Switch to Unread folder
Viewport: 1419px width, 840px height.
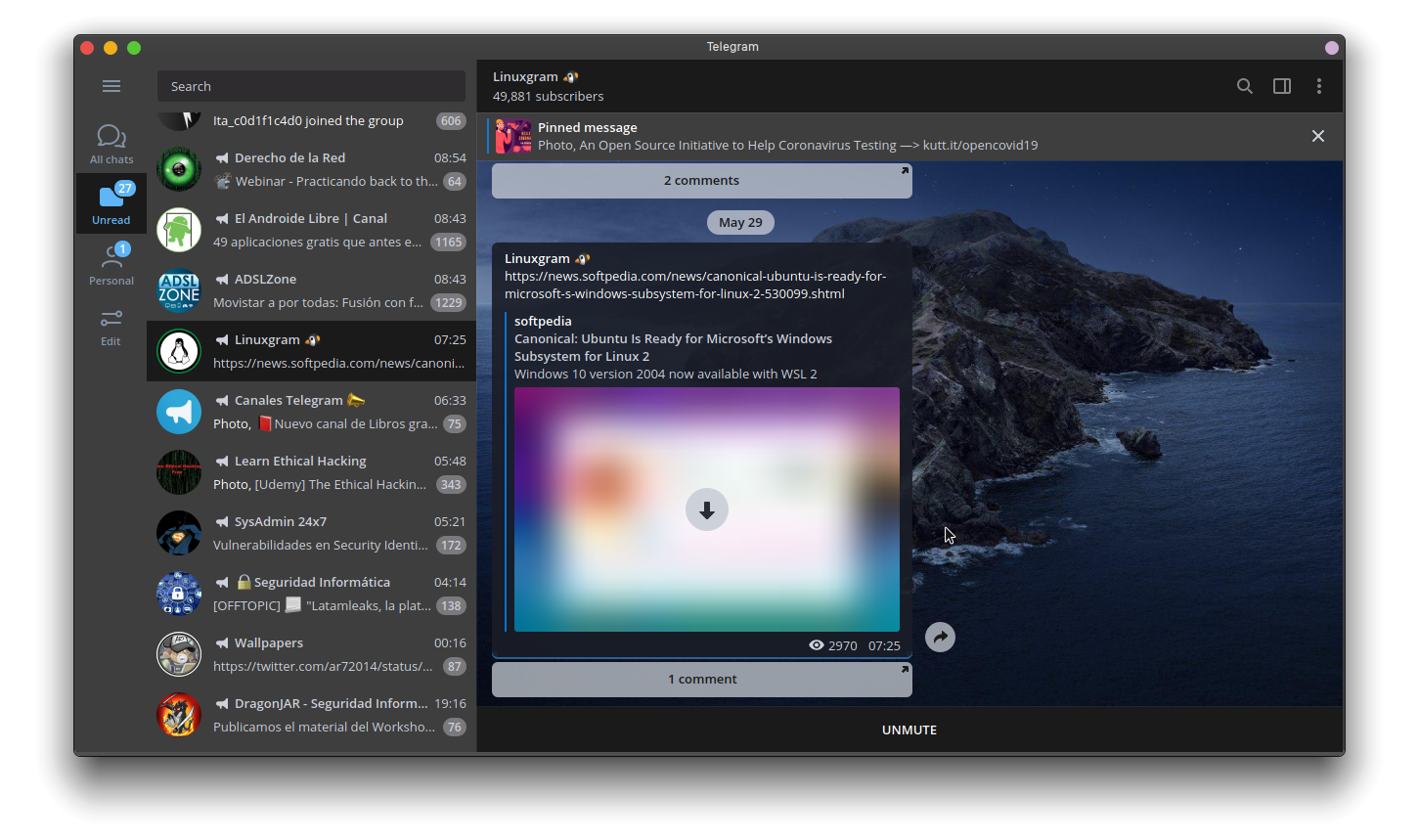pos(111,204)
